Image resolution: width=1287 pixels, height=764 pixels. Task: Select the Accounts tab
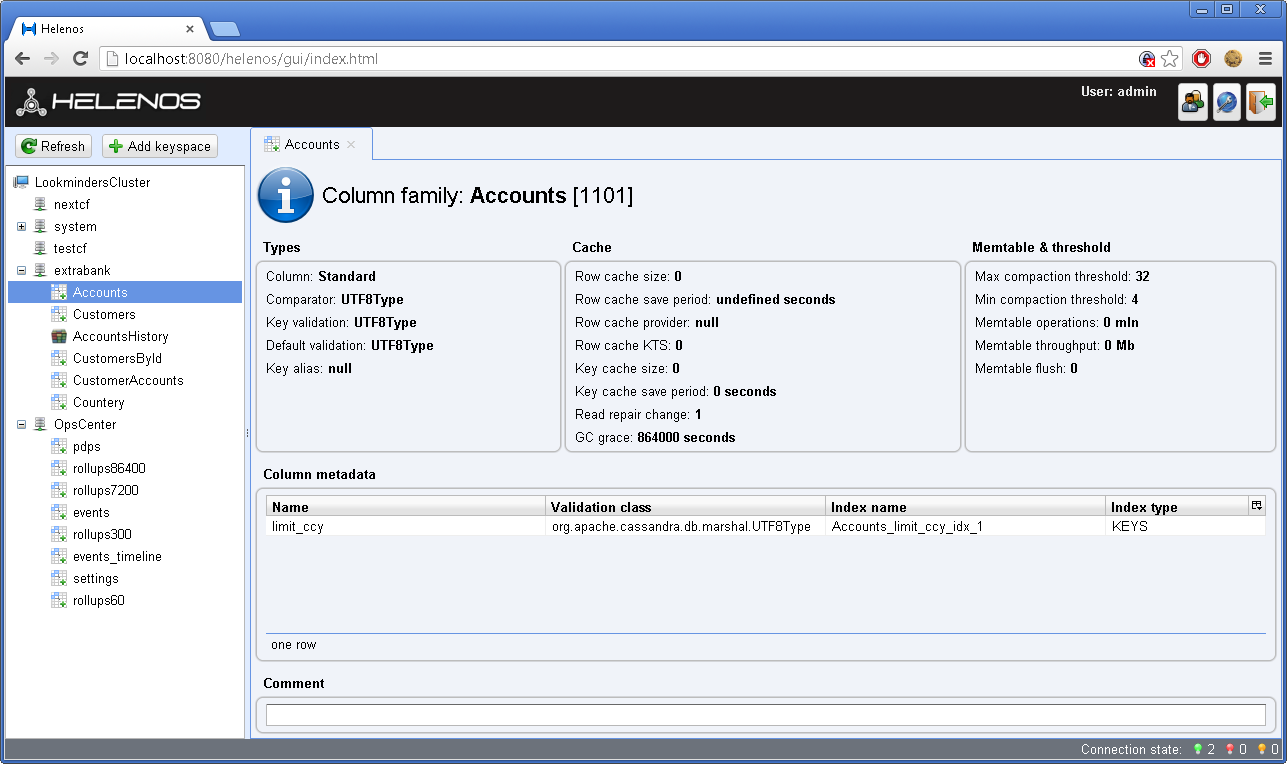[312, 143]
